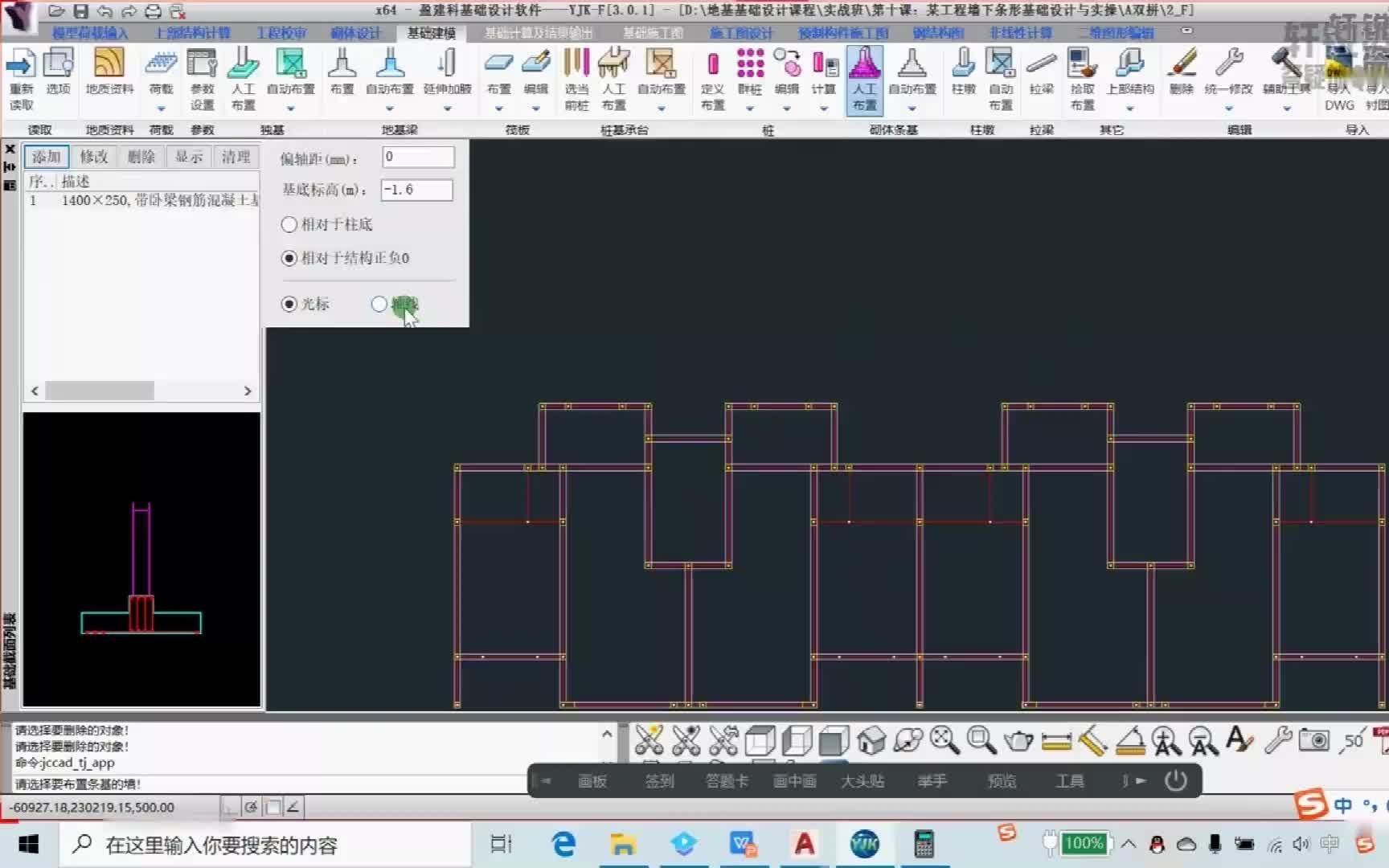The image size is (1389, 868).
Task: Click the teapot render icon in bottom toolbar
Action: point(1018,739)
